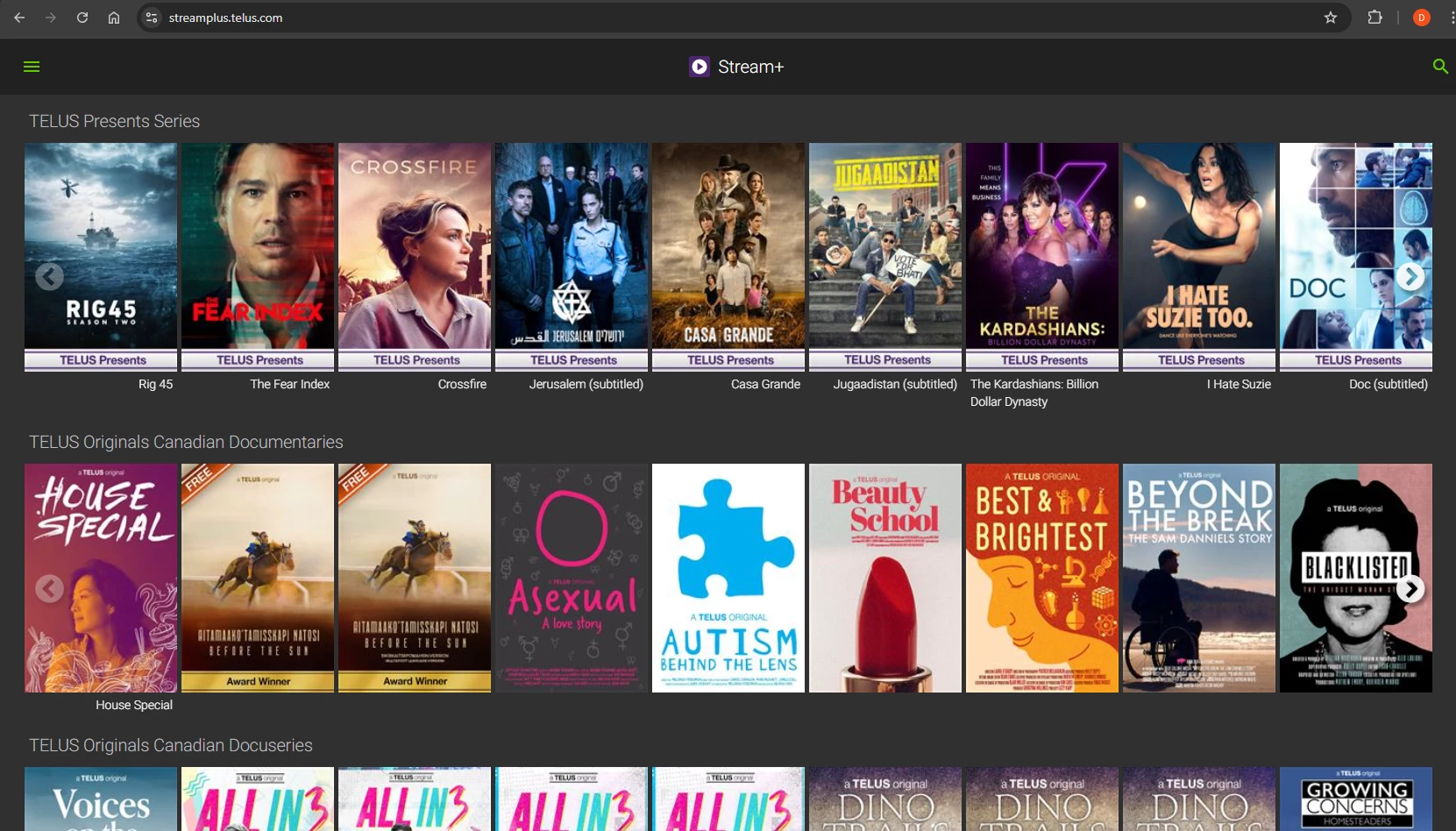Viewport: 1456px width, 831px height.
Task: Select the I Hate Suzie Too poster
Action: 1199,257
